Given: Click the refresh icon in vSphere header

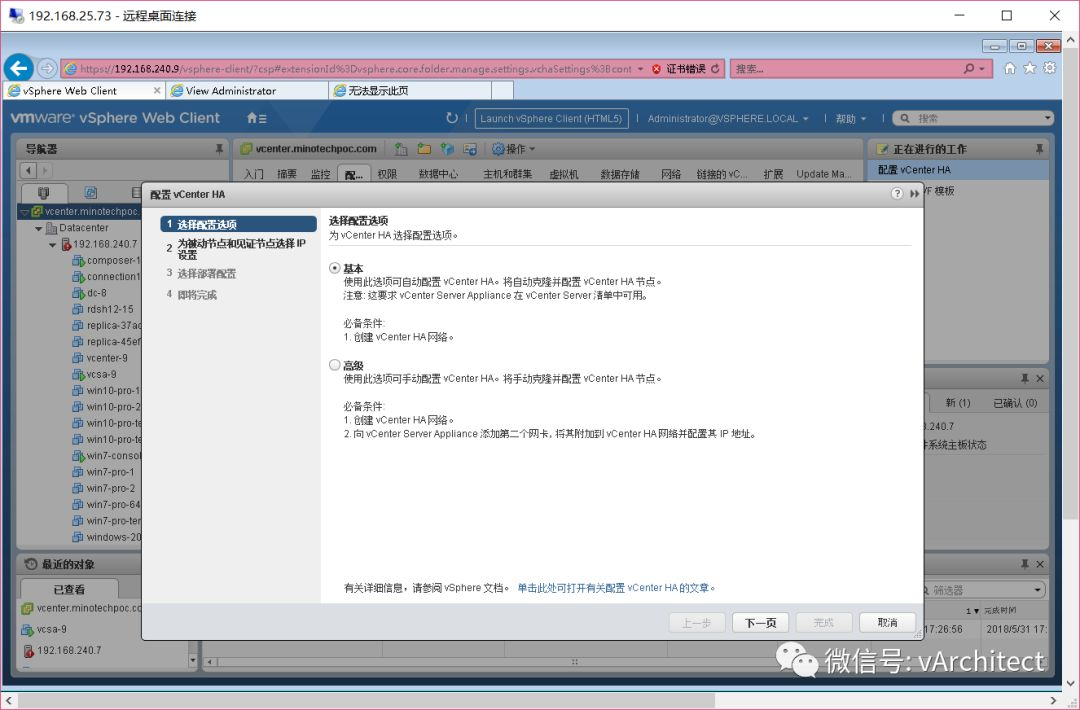Looking at the screenshot, I should pos(452,118).
